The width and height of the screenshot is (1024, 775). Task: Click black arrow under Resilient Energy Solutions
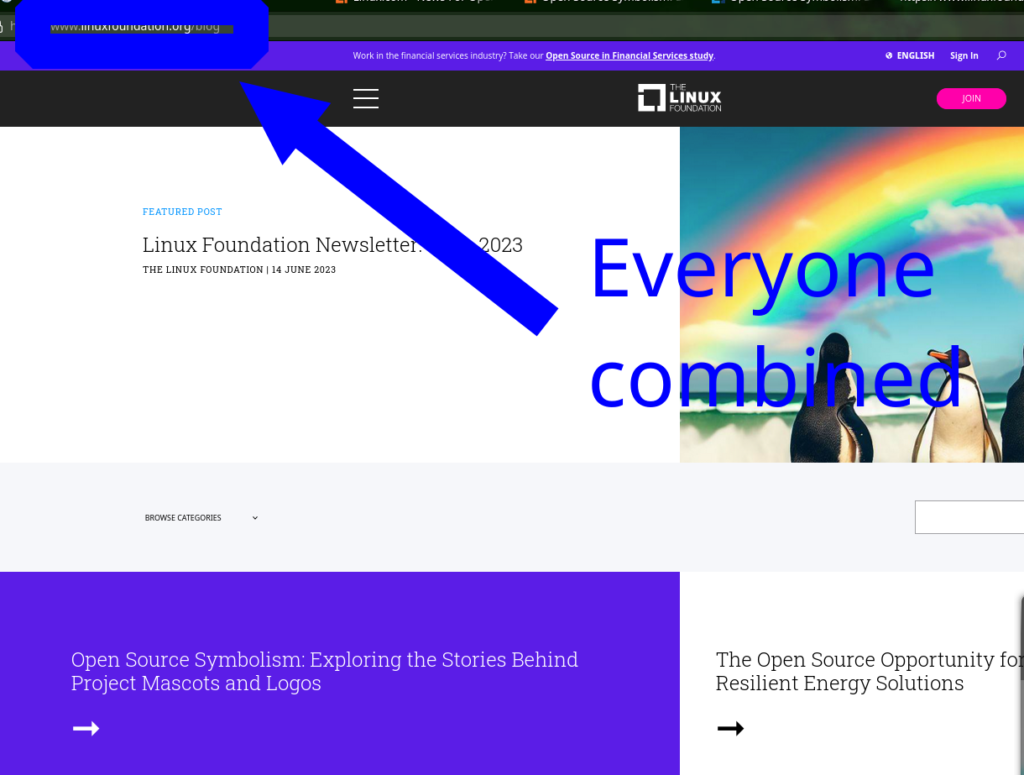click(x=731, y=729)
